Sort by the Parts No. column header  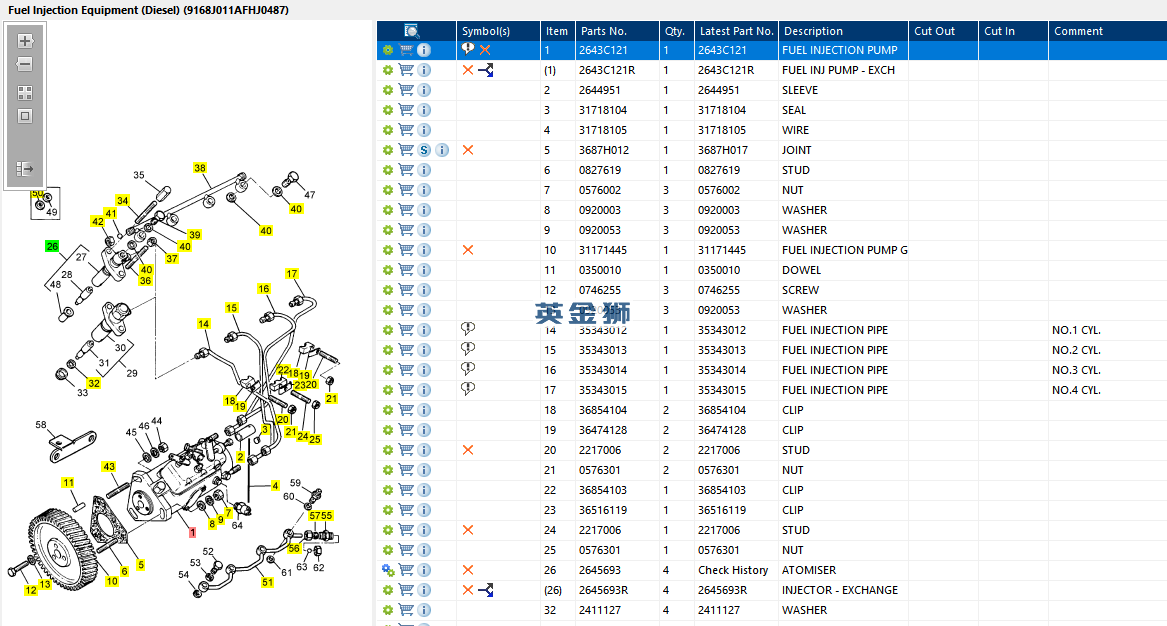pos(603,31)
